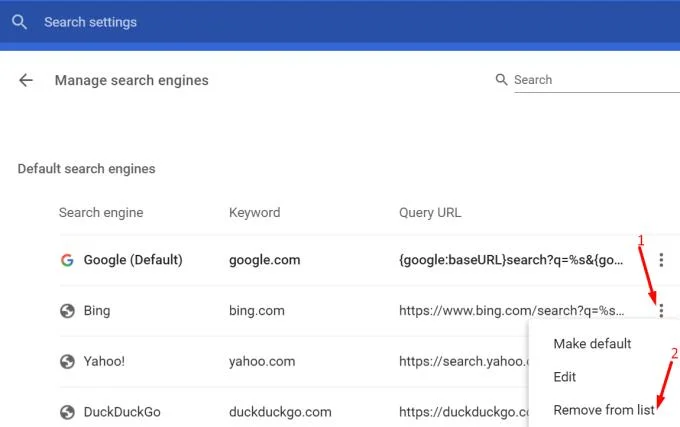This screenshot has width=680, height=427.
Task: Click the Google logo icon
Action: click(67, 260)
